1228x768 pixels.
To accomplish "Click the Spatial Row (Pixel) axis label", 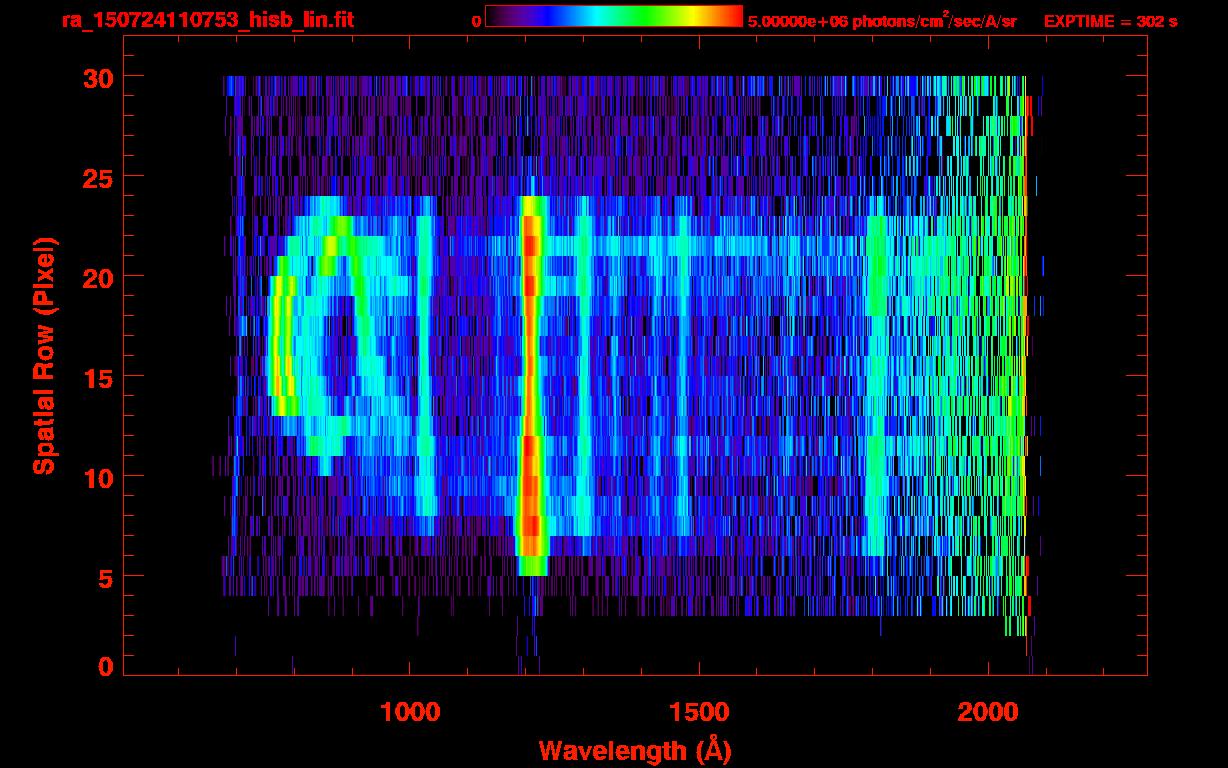I will coord(44,356).
